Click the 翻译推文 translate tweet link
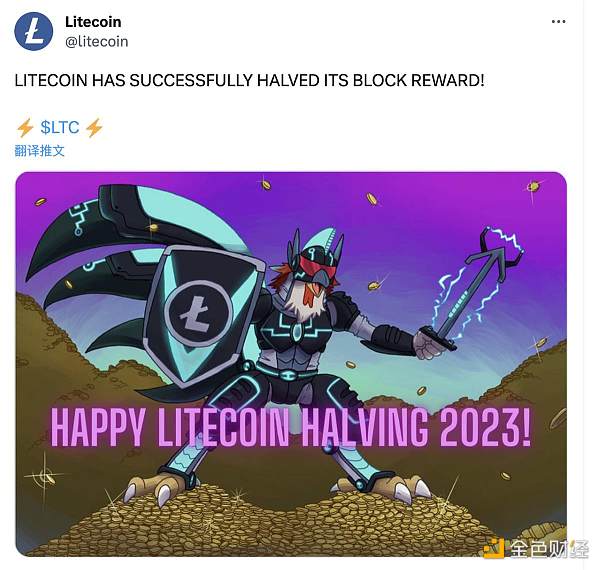600x570 pixels. tap(39, 151)
